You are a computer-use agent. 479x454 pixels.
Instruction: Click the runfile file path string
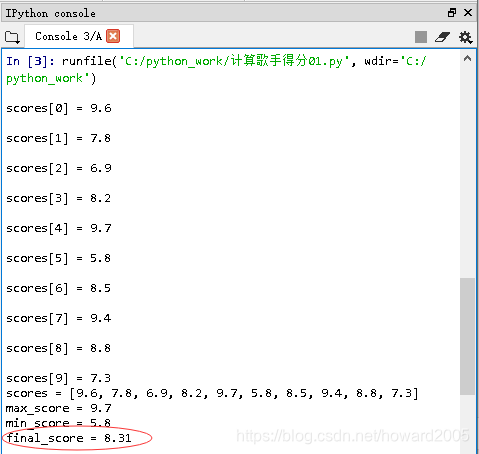pos(234,61)
